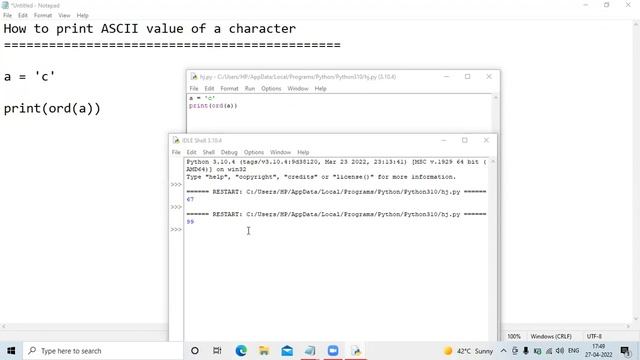Switch to Python IDLE taskbar icon
Screen dimensions: 640x360
coord(356,351)
